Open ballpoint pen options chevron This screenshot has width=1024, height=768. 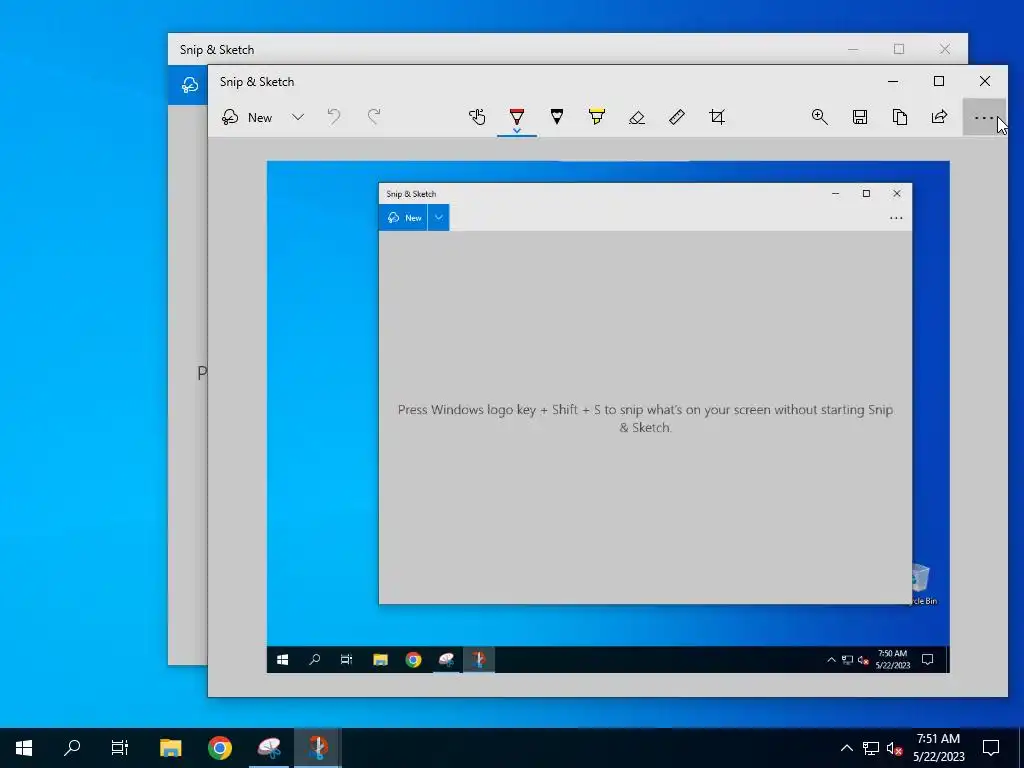coord(517,131)
